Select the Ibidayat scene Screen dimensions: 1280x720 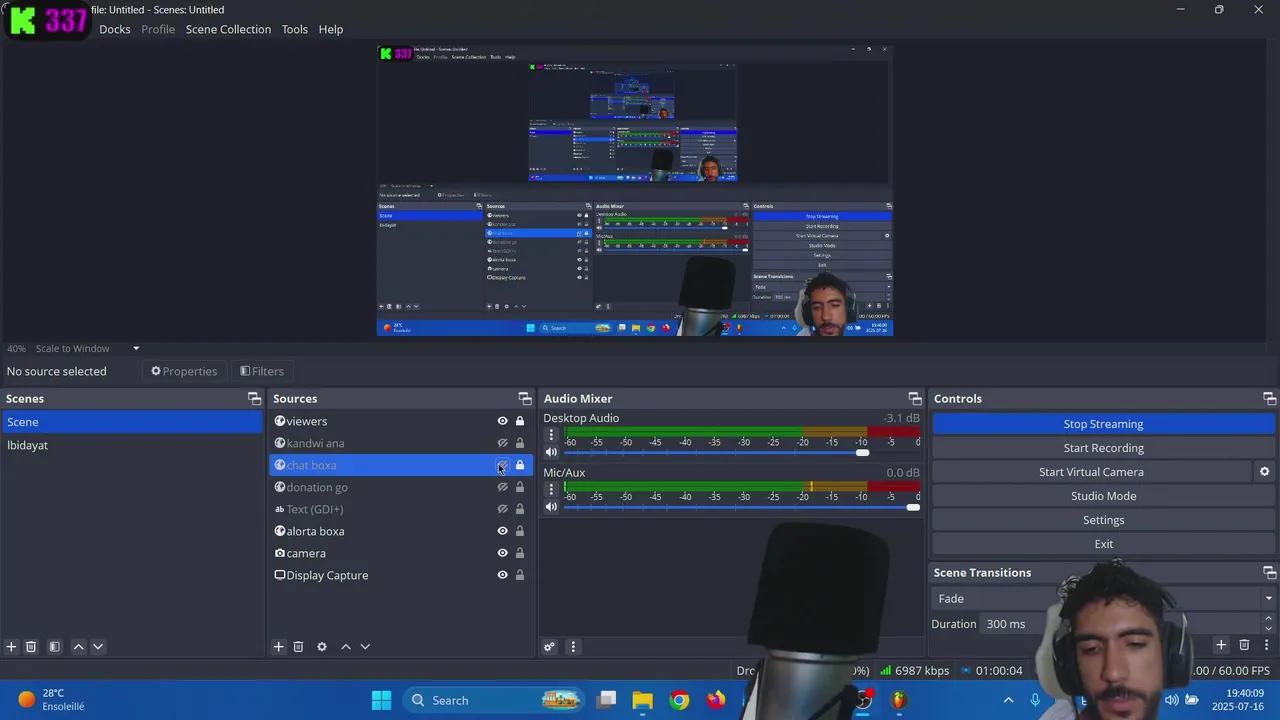(x=131, y=445)
